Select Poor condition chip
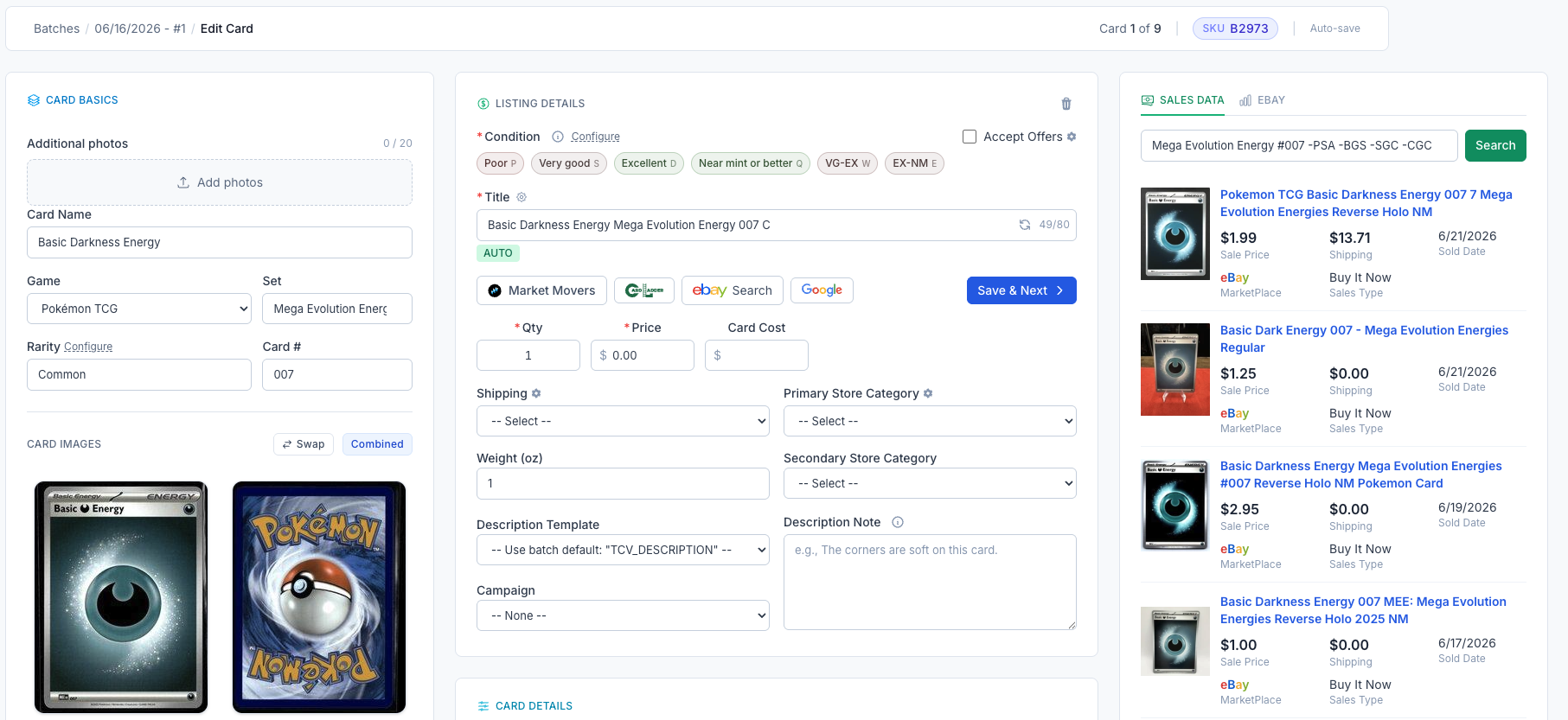This screenshot has height=720, width=1568. pos(500,163)
